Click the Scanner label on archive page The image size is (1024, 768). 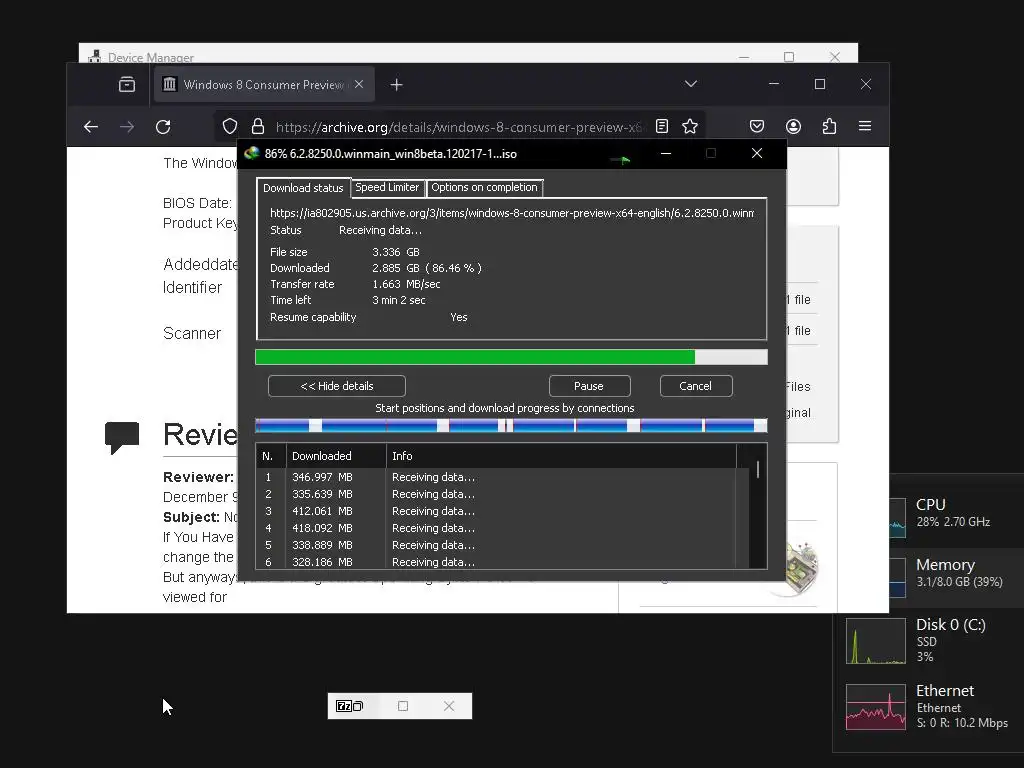192,334
